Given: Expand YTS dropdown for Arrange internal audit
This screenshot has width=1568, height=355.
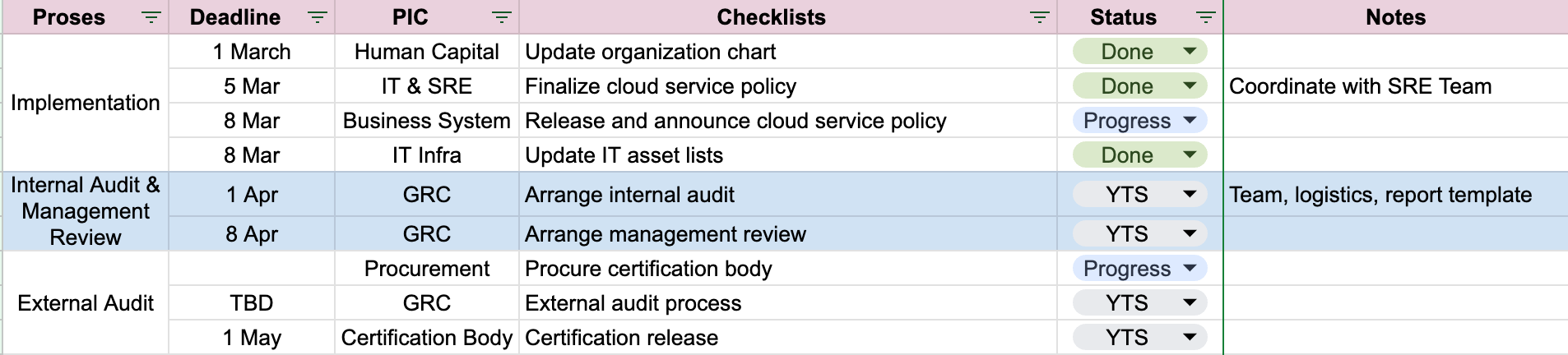Looking at the screenshot, I should click(1190, 194).
